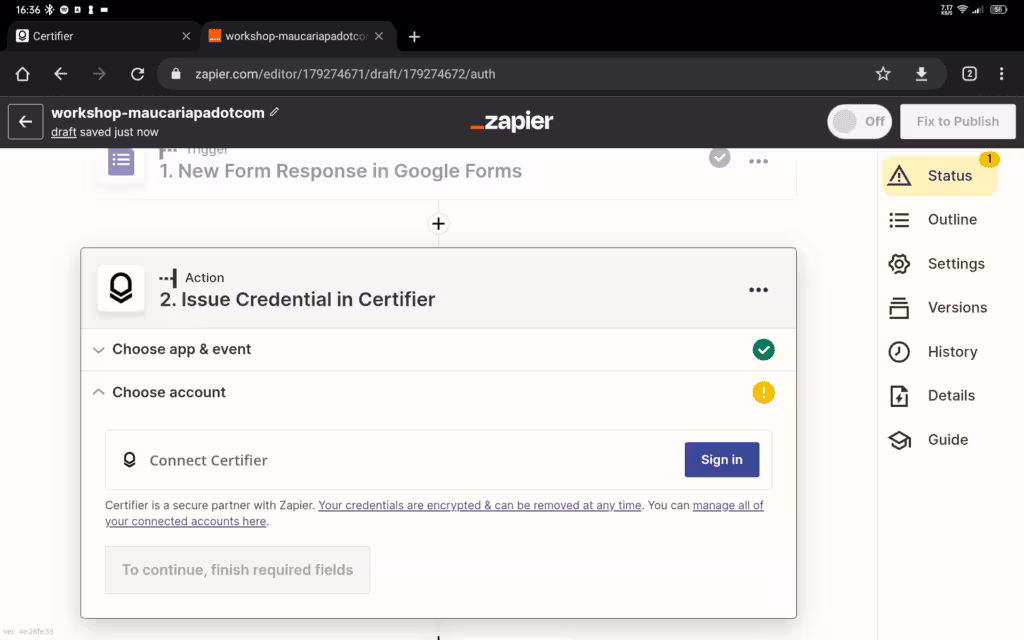
Task: Open Details in the right sidebar
Action: [x=932, y=396]
